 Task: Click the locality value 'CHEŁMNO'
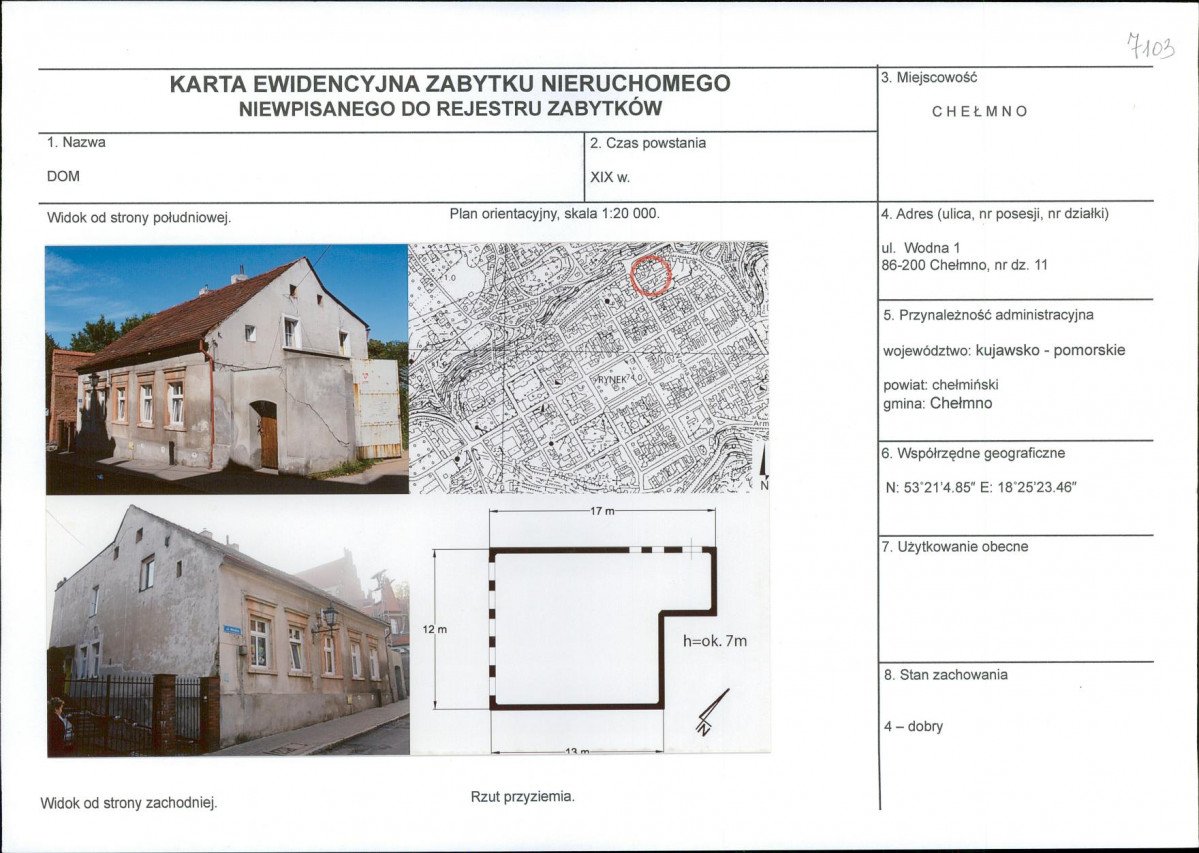coord(980,112)
